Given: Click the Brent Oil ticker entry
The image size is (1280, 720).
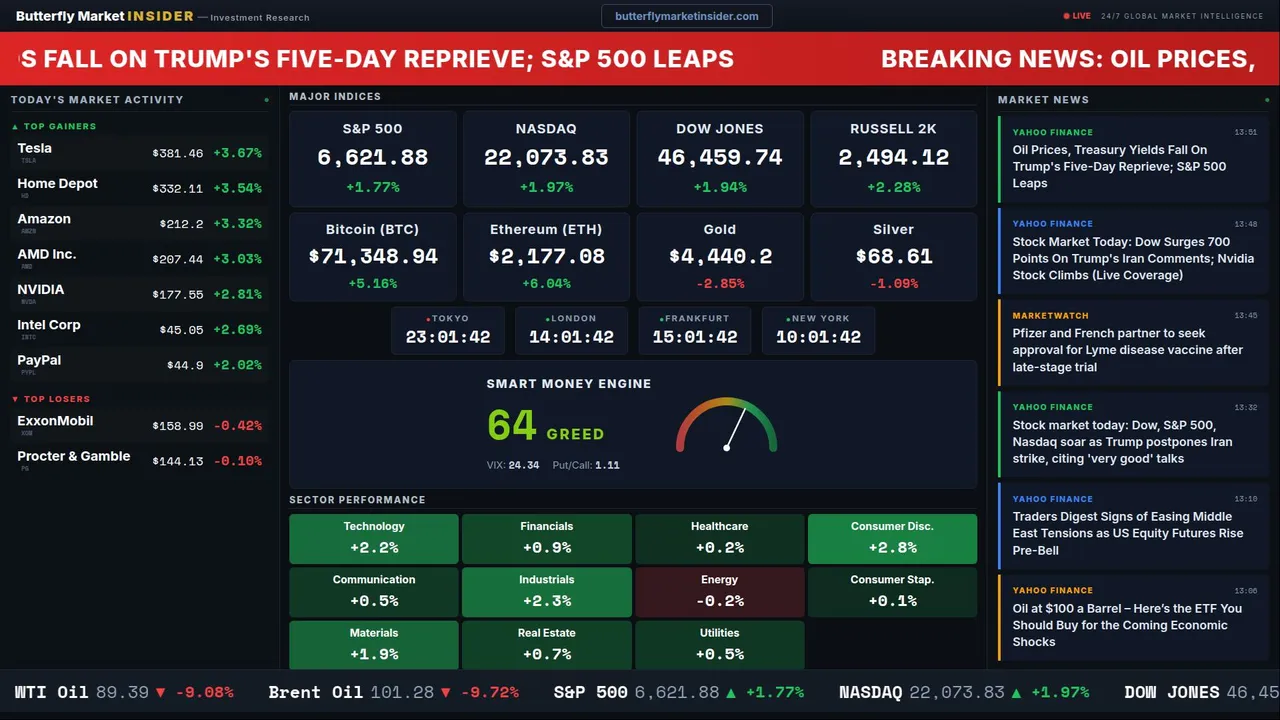Looking at the screenshot, I should point(394,692).
